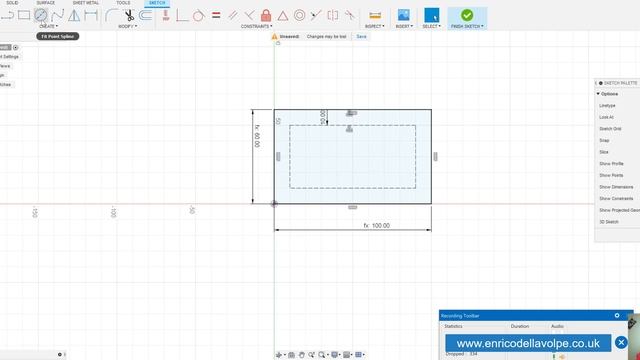Screen dimensions: 640x360
Task: Select the Sketch Dimension tool
Action: pyautogui.click(x=91, y=16)
